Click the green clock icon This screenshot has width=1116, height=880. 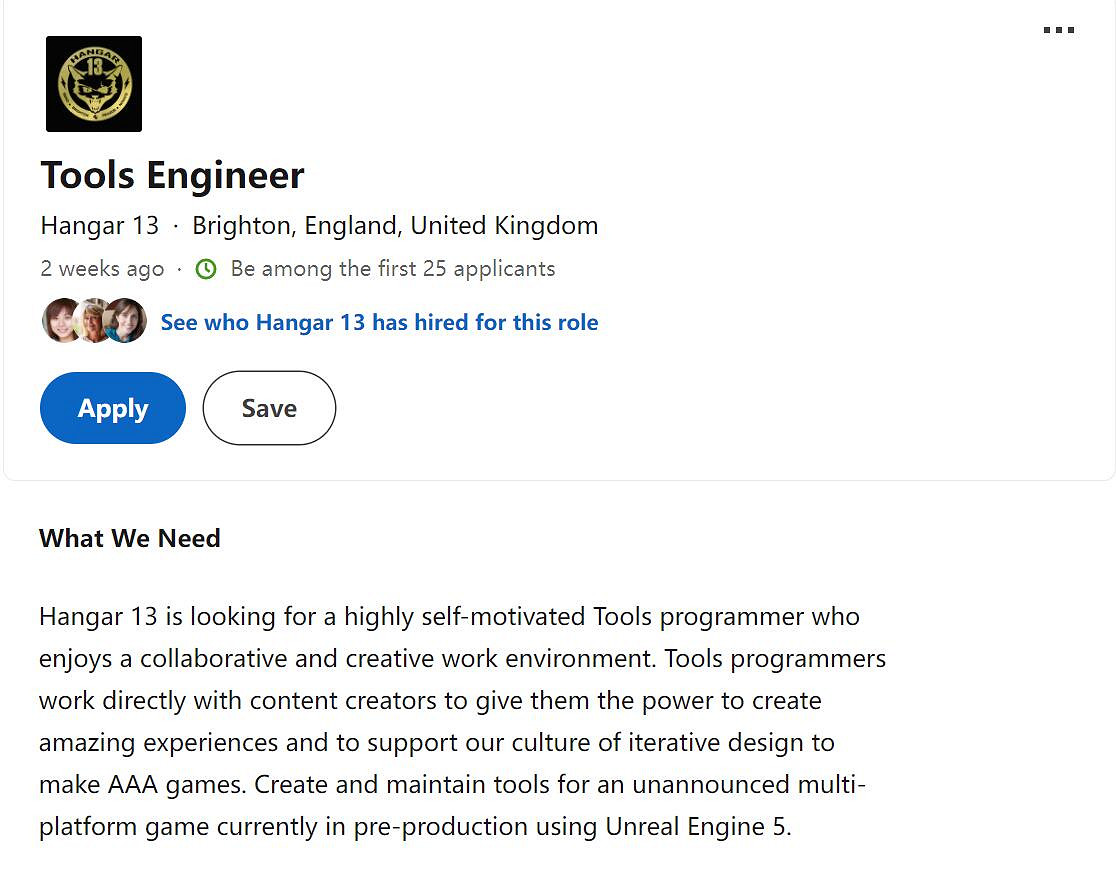point(206,269)
